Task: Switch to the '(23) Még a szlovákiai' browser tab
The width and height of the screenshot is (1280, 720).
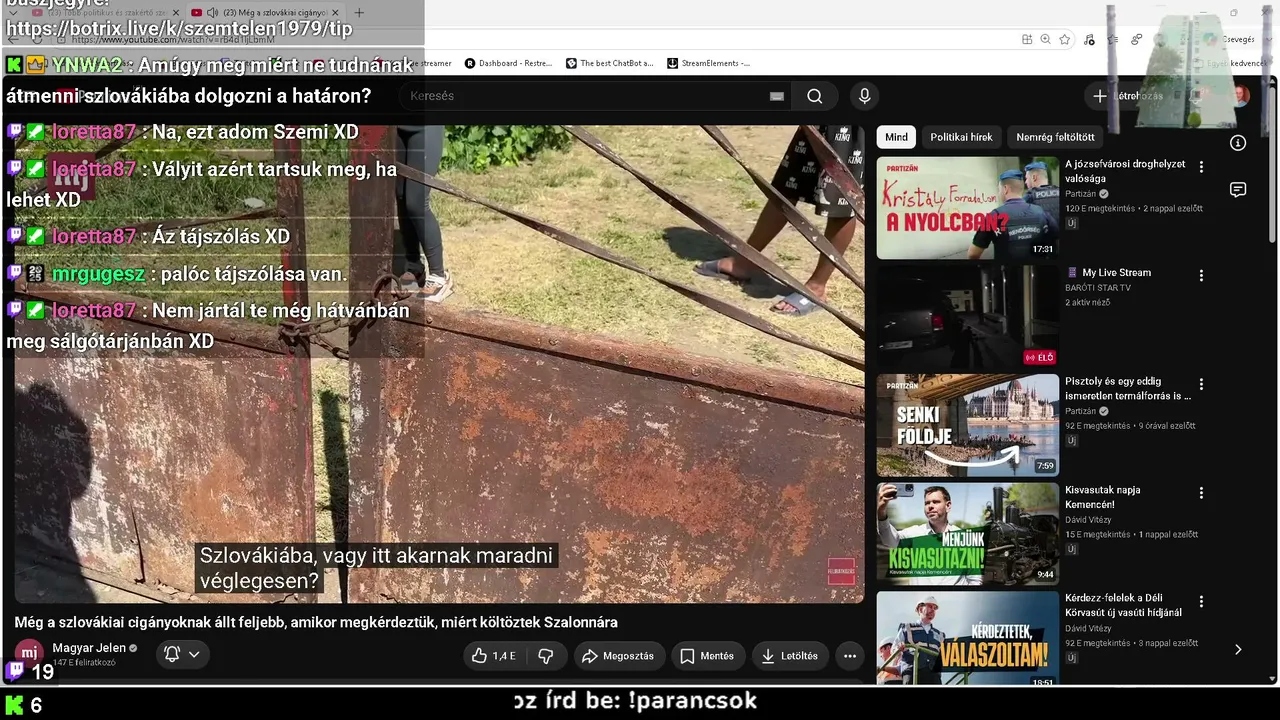Action: [265, 13]
